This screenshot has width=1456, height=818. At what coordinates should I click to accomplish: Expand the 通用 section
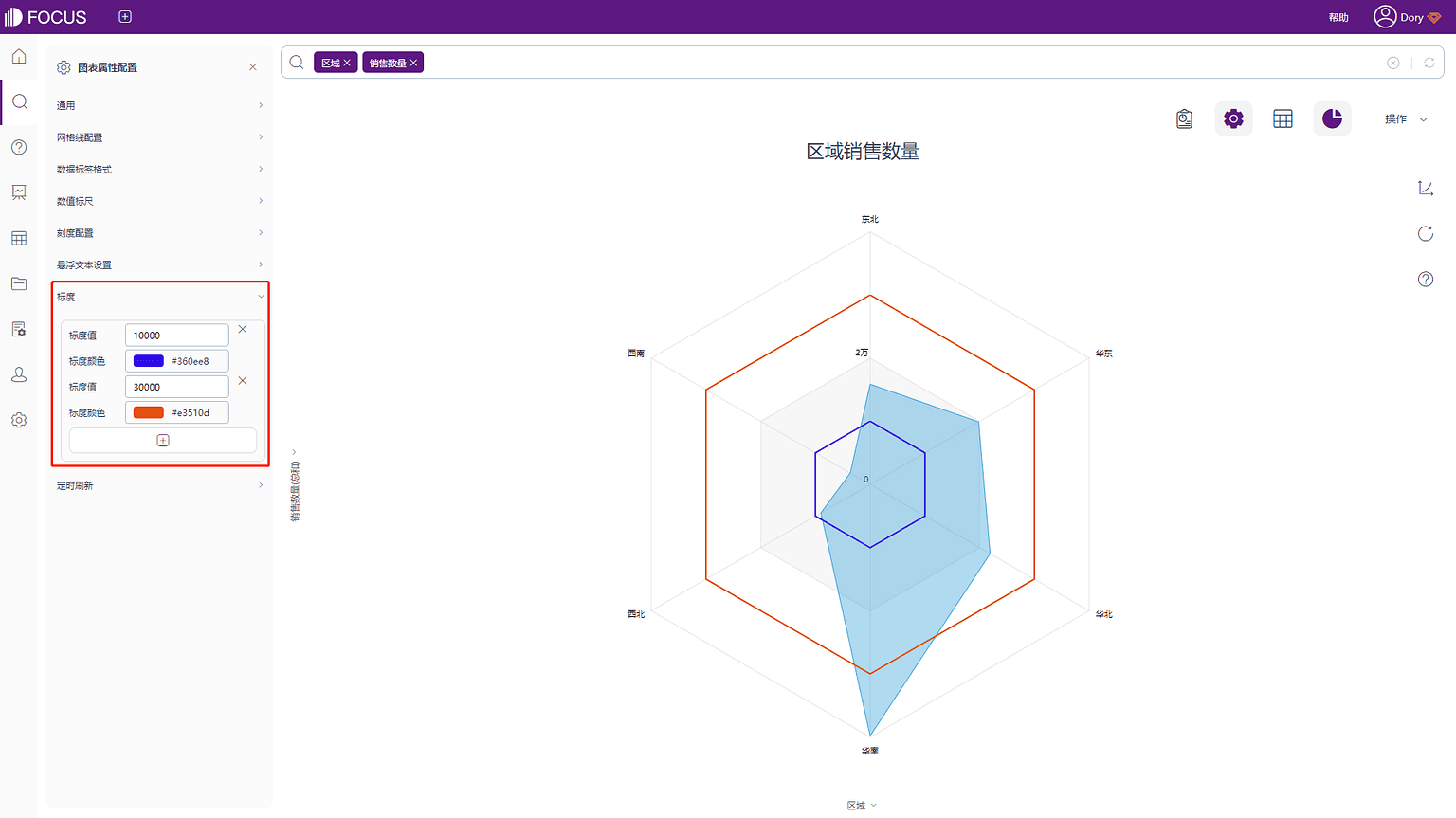[x=159, y=105]
